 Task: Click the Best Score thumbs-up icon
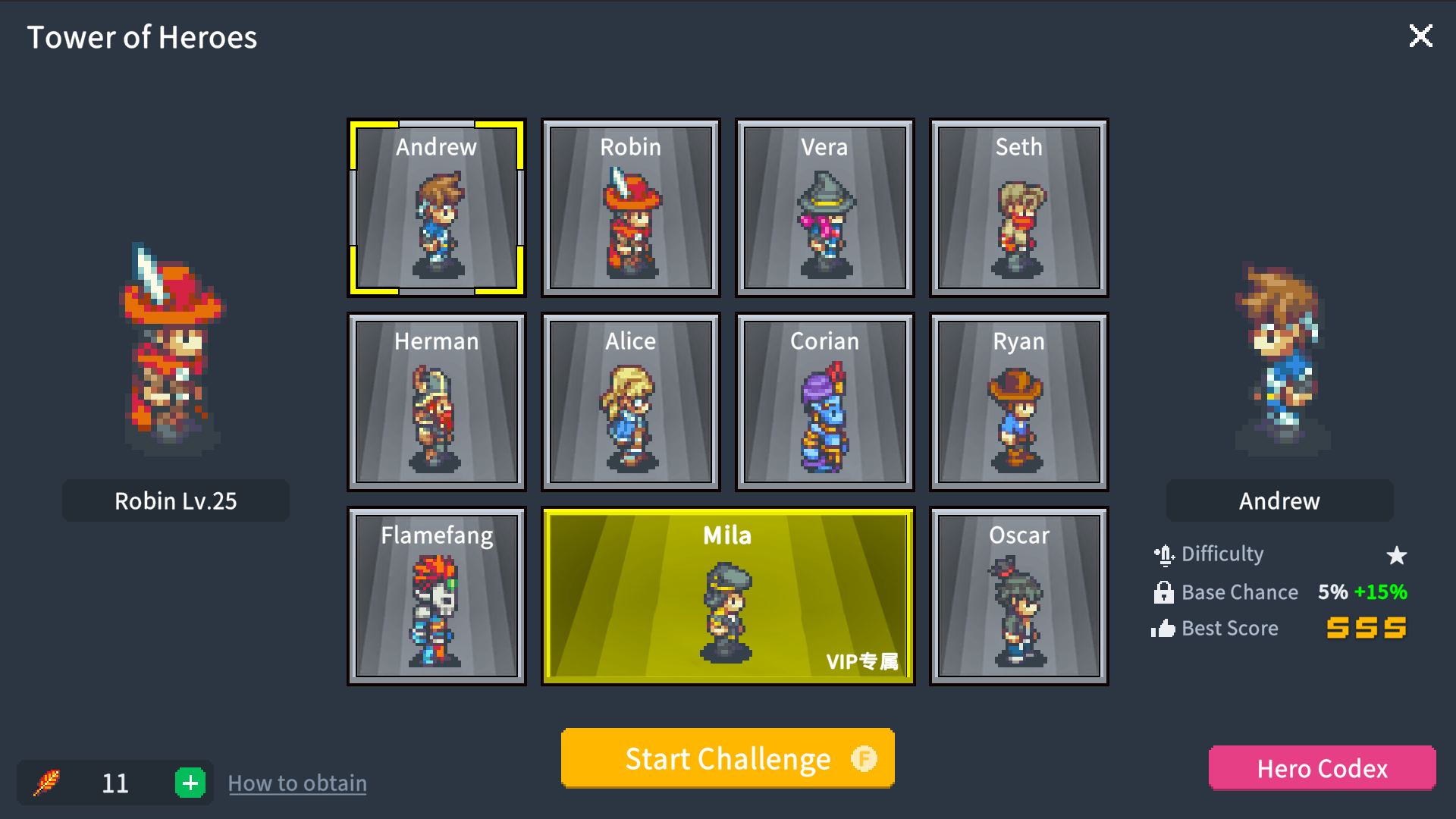coord(1163,629)
